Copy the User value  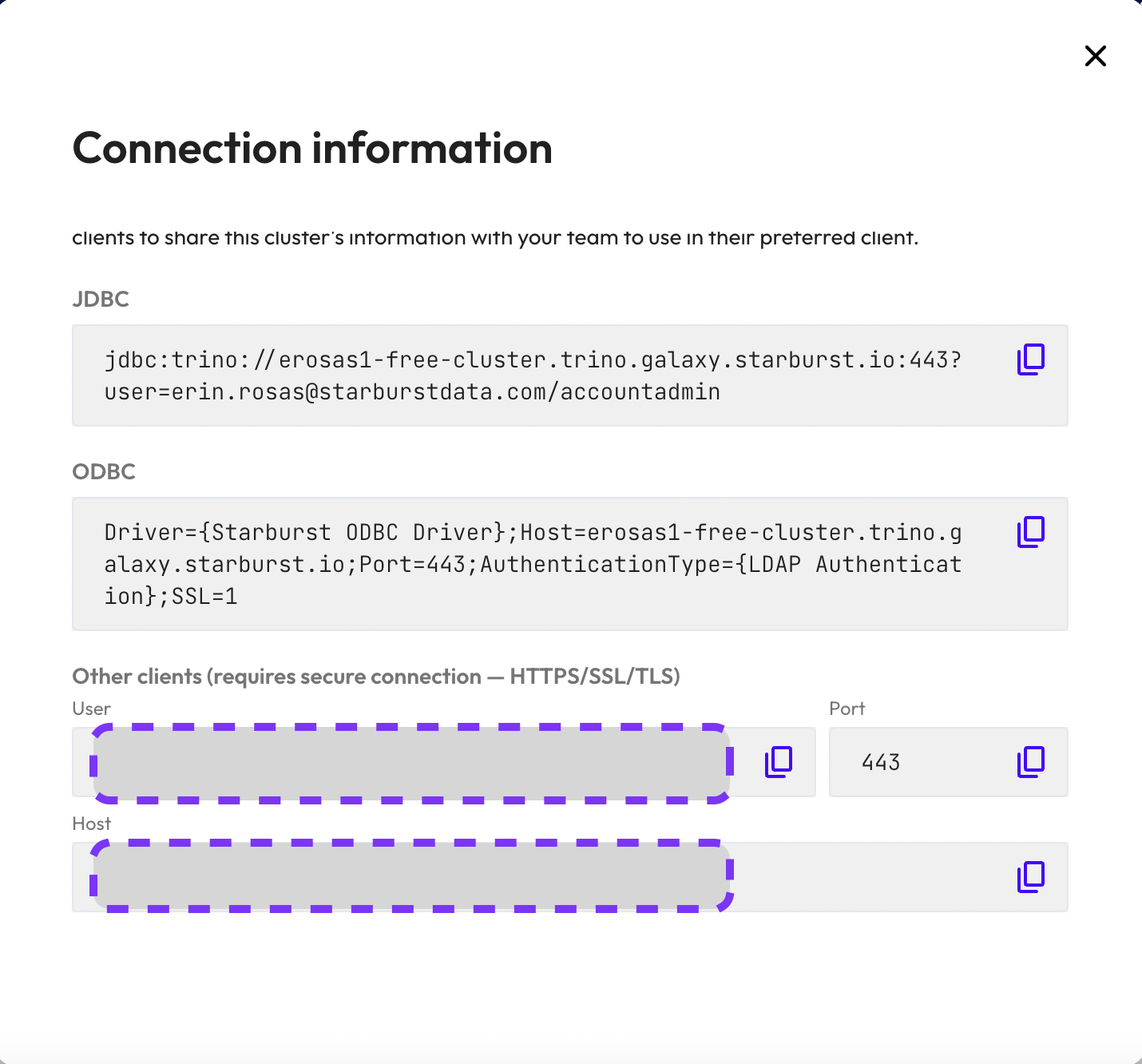pos(779,762)
